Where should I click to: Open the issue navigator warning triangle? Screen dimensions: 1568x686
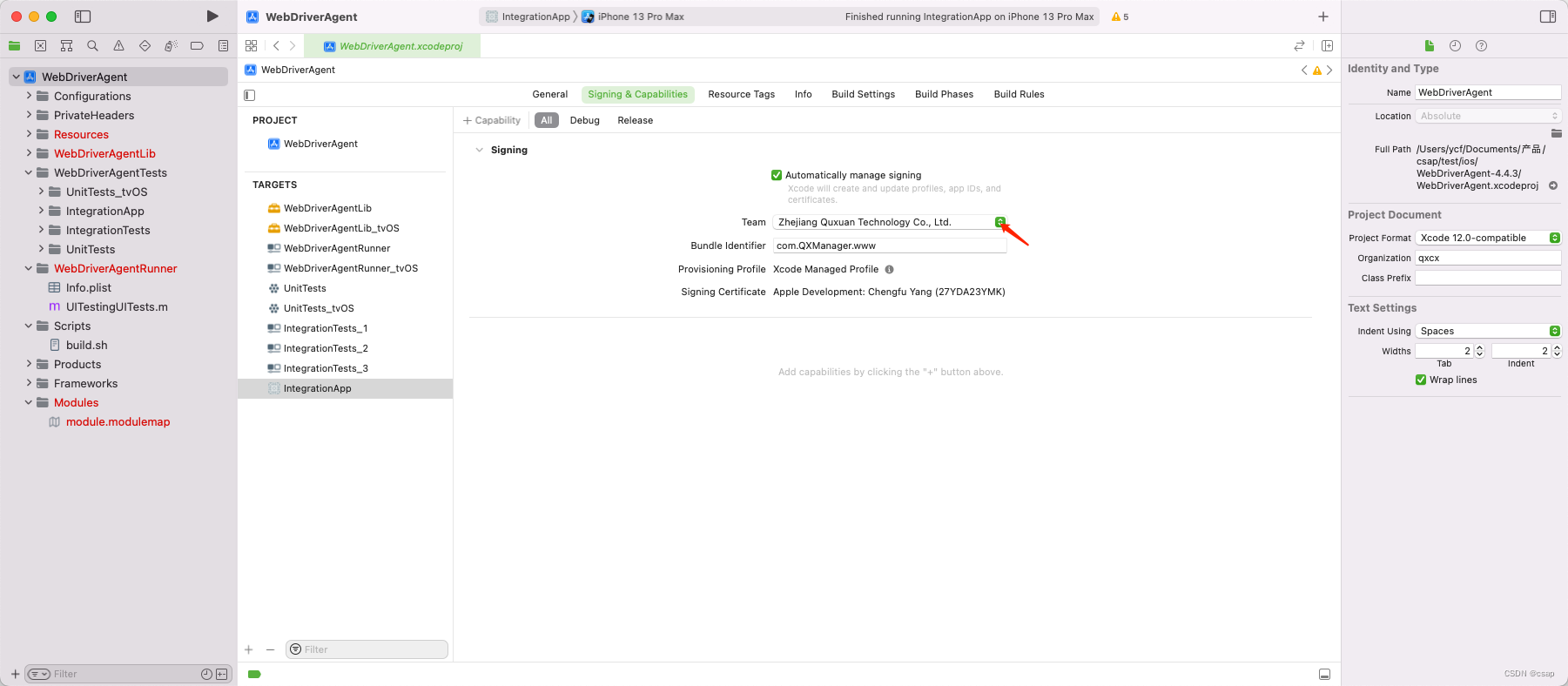pyautogui.click(x=118, y=45)
